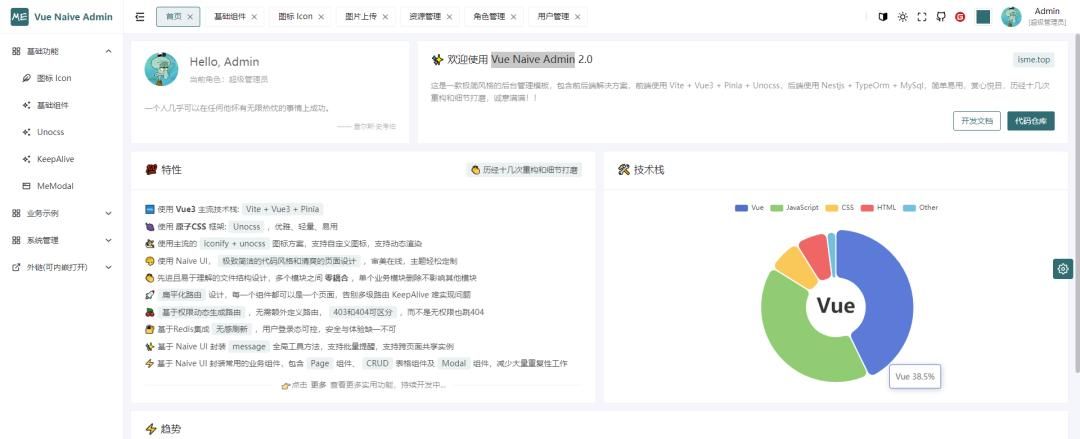Collapse the 基础功能 sidebar group
1080x439 pixels.
62,51
